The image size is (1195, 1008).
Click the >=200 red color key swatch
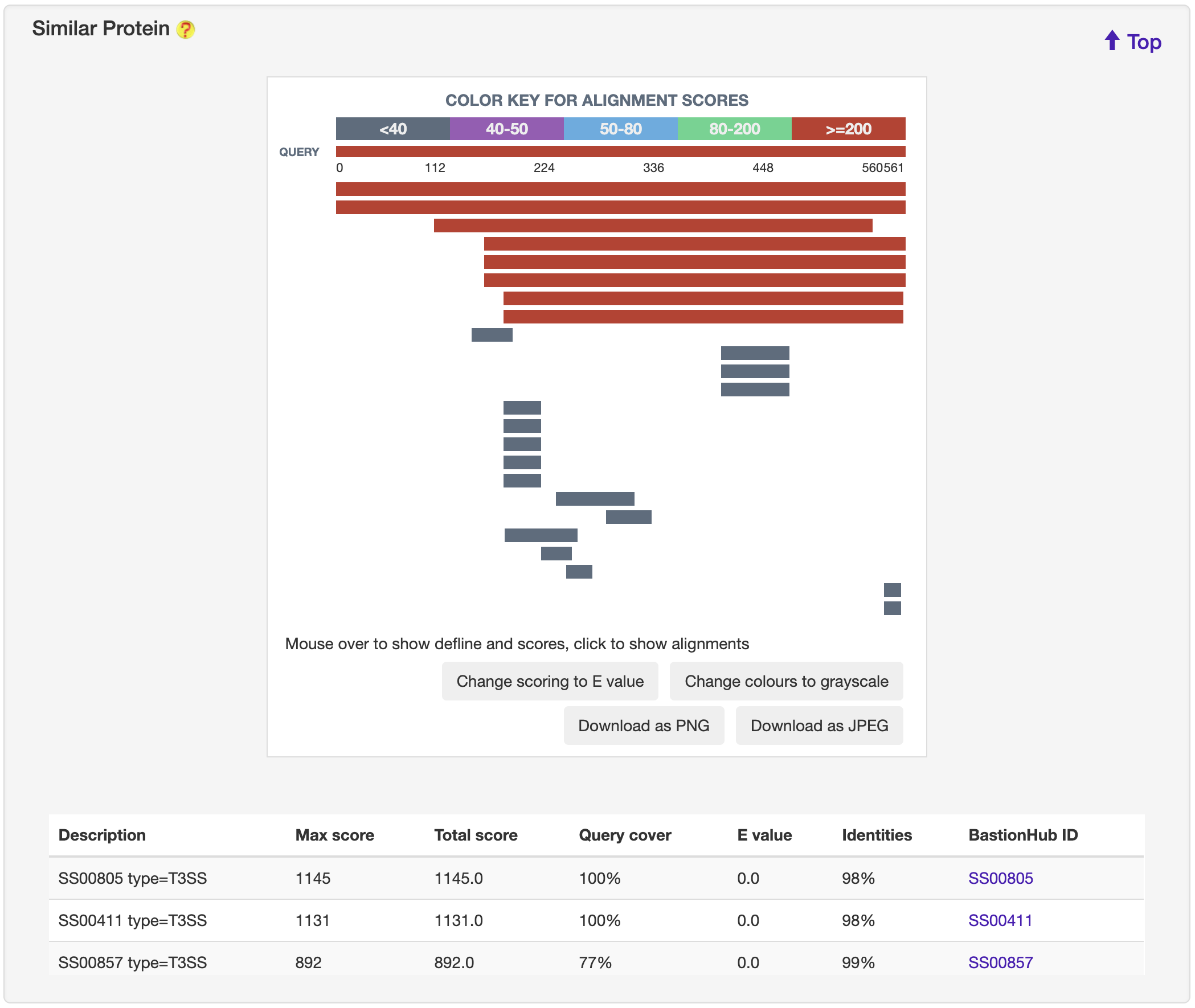pos(848,129)
